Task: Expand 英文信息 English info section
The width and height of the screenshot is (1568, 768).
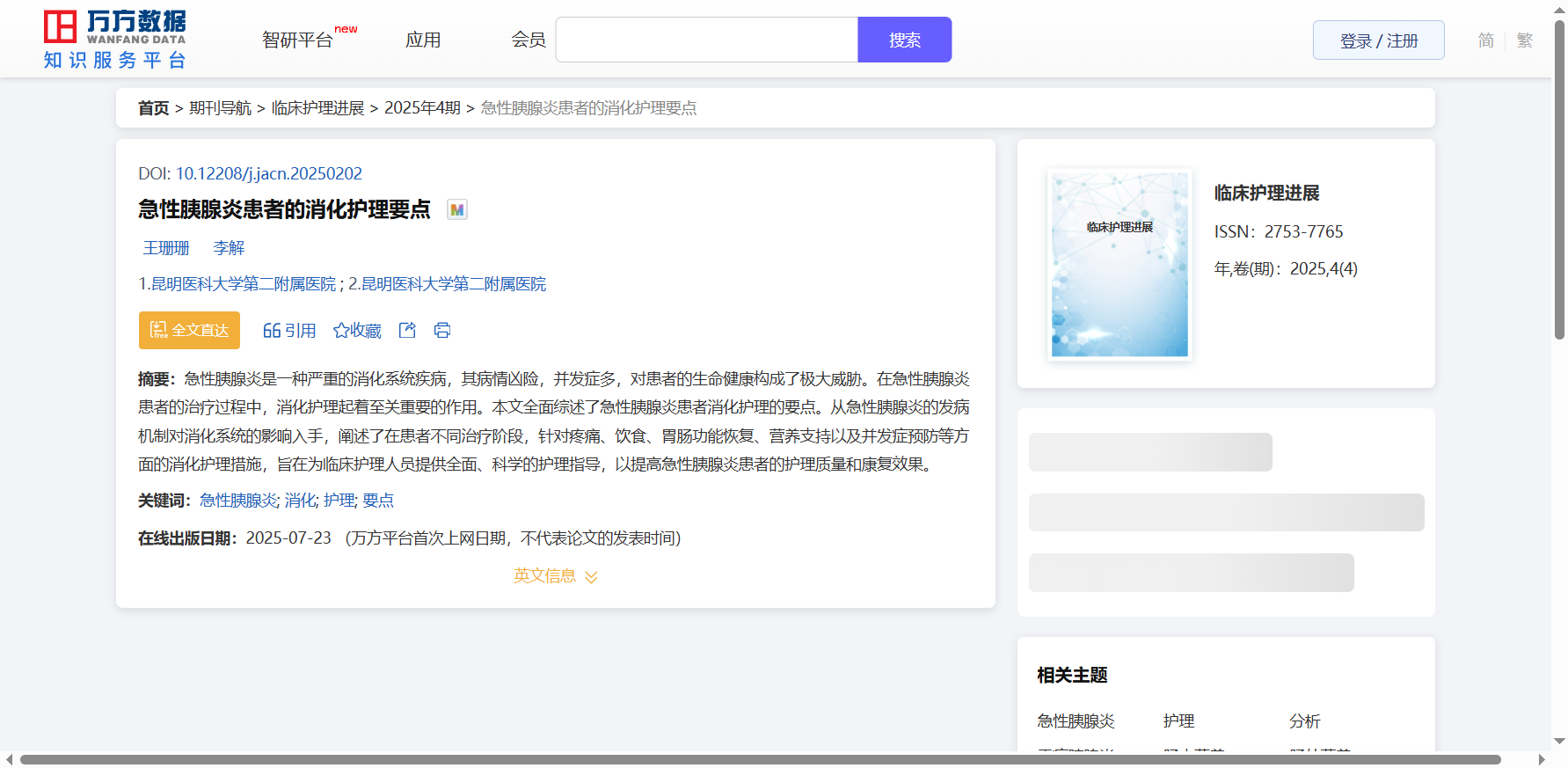Action: click(556, 575)
